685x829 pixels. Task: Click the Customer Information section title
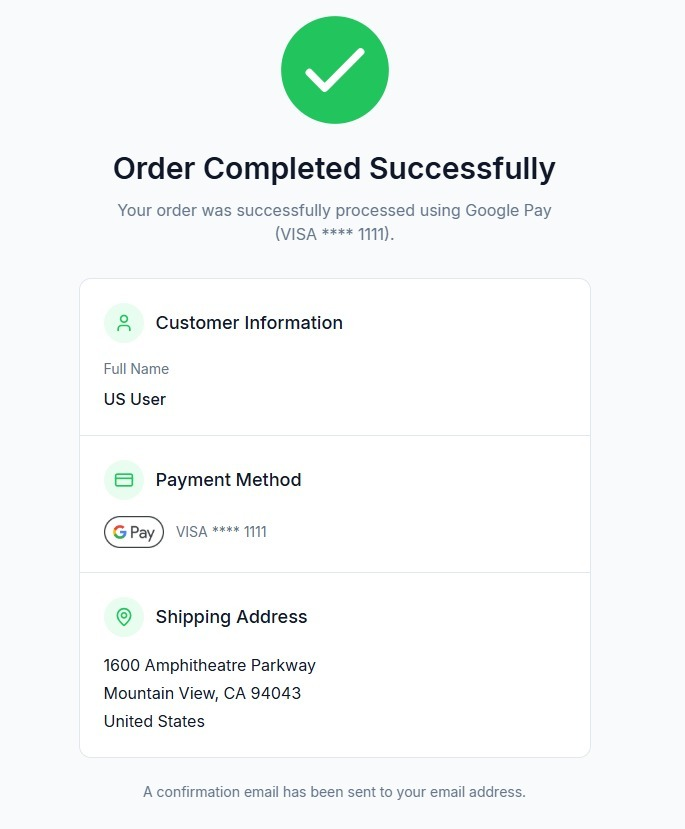click(249, 323)
